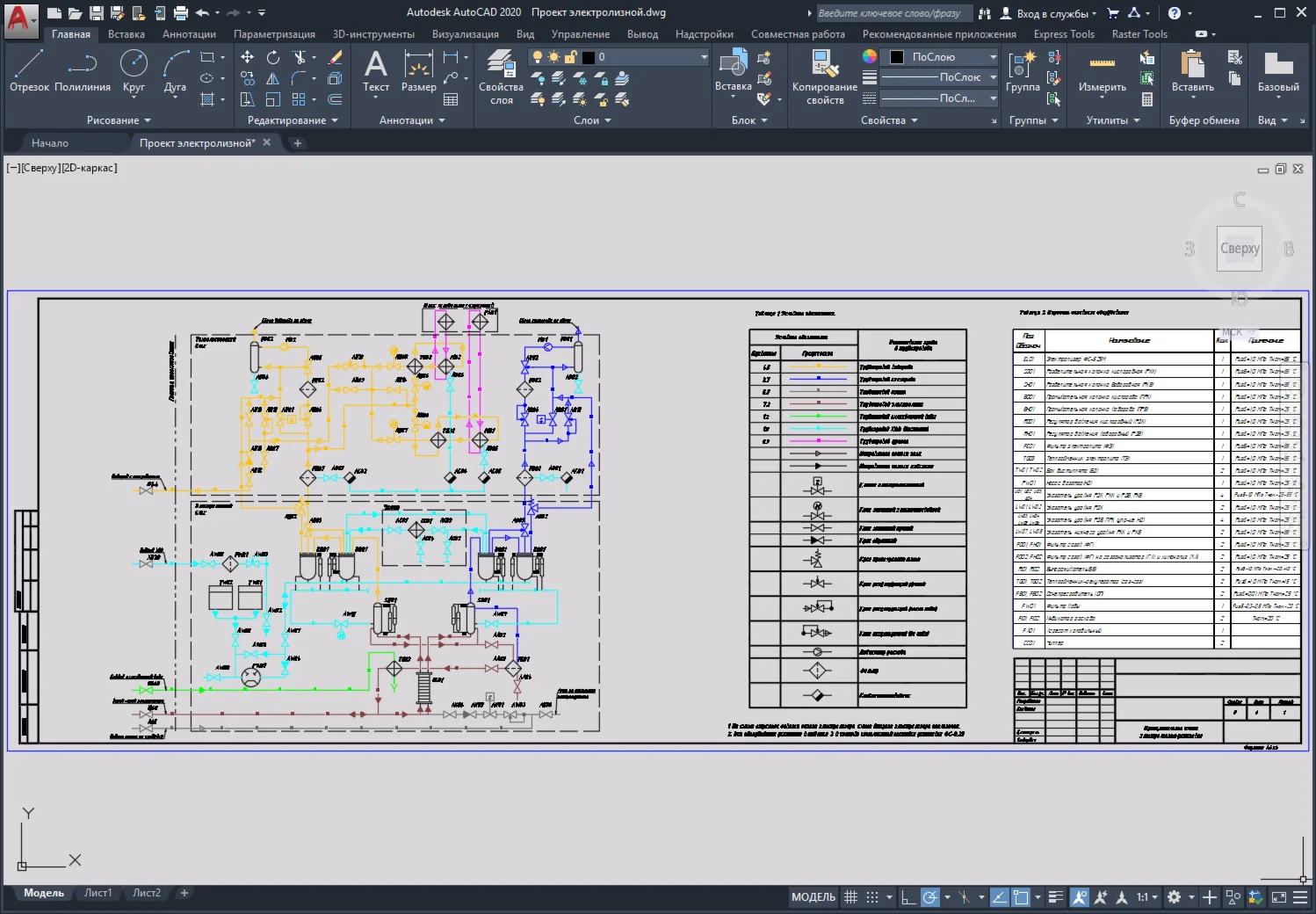Click the Undo arrow in quick access toolbar
This screenshot has width=1316, height=914.
pyautogui.click(x=202, y=13)
